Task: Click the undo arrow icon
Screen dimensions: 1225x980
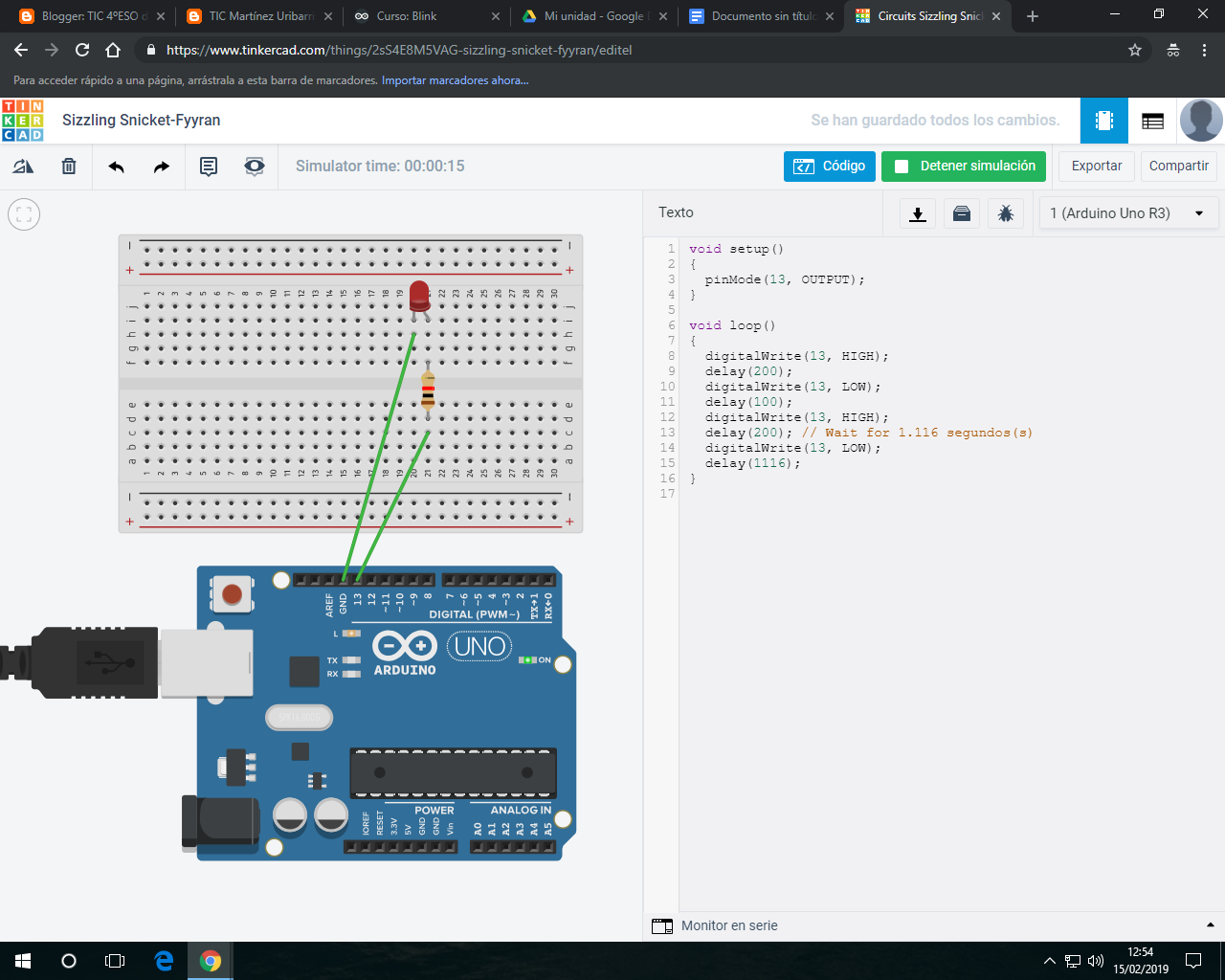Action: (117, 167)
